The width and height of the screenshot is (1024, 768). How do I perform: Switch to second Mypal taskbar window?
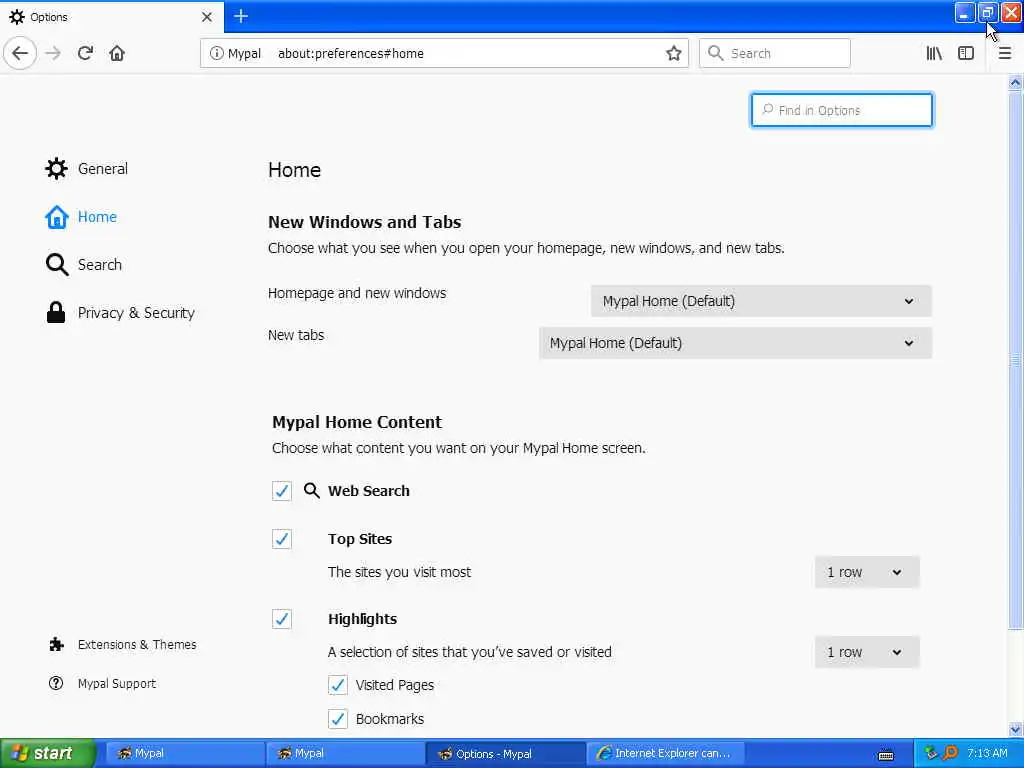pos(343,754)
